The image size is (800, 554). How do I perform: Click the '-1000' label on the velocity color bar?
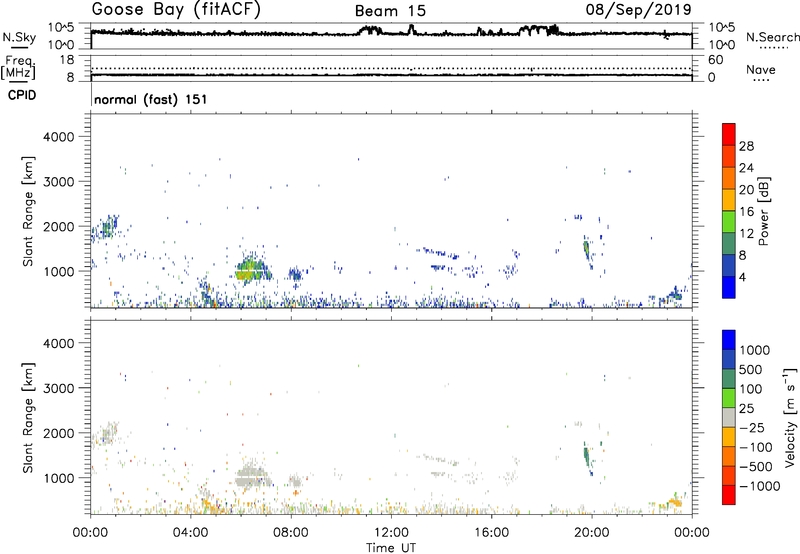pos(760,486)
